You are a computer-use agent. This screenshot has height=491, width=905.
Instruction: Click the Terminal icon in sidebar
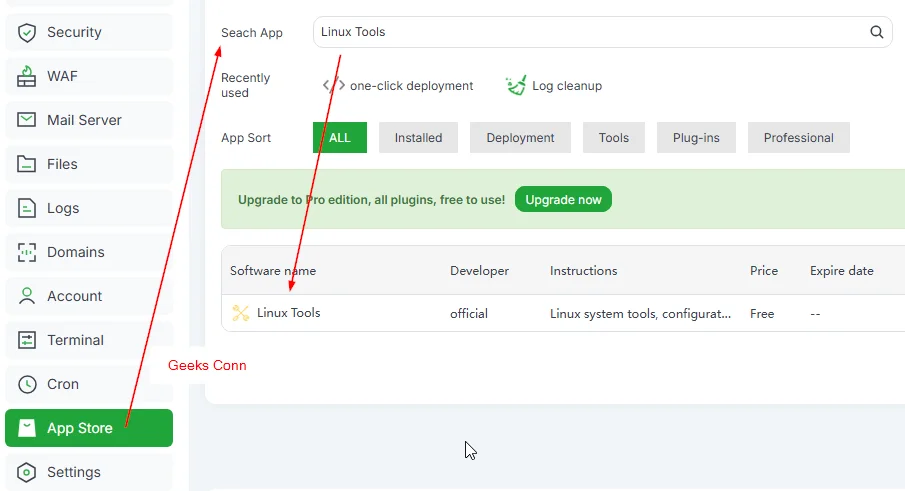[27, 340]
